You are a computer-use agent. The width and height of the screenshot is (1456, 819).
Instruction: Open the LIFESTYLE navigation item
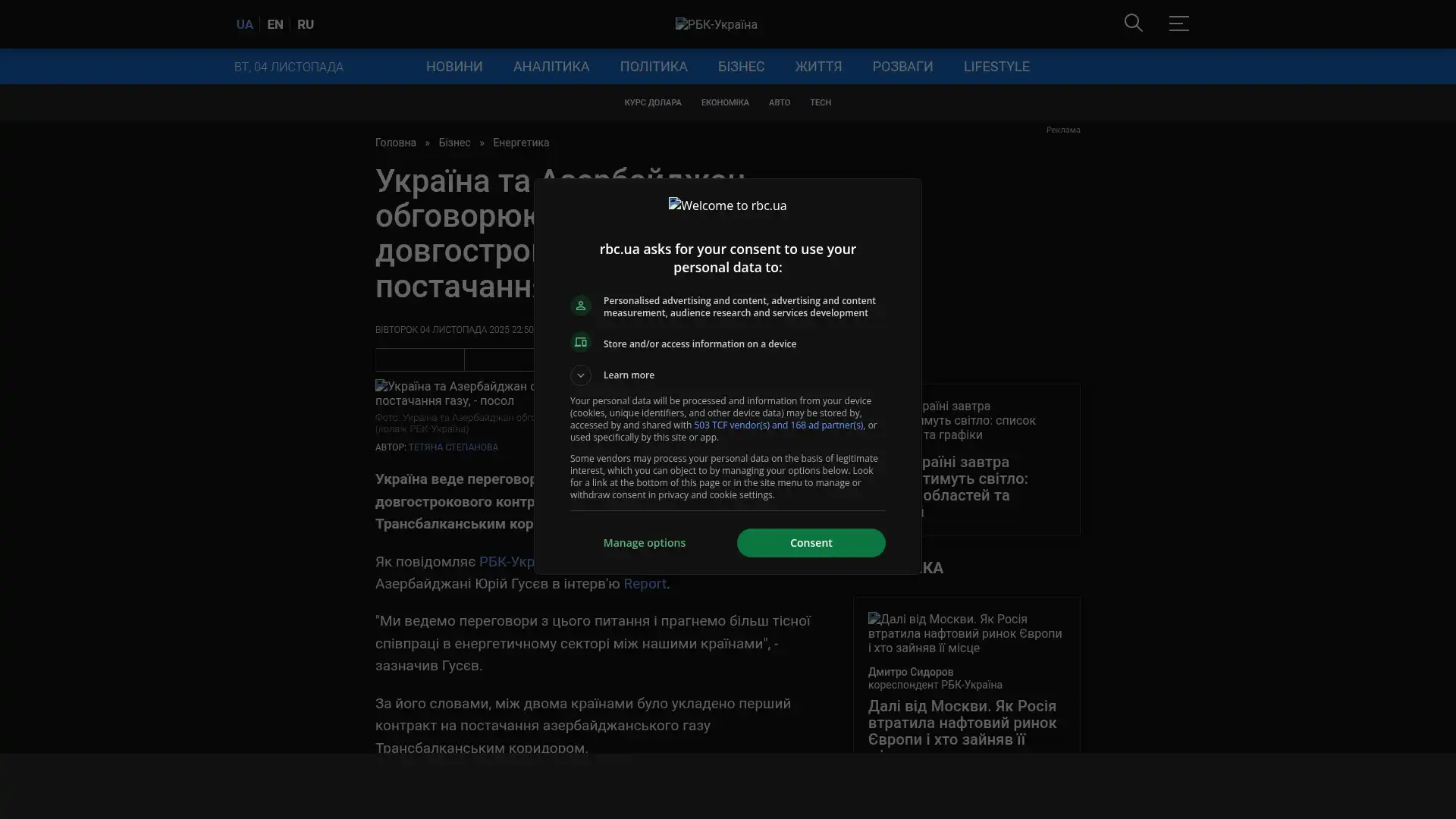pos(996,67)
